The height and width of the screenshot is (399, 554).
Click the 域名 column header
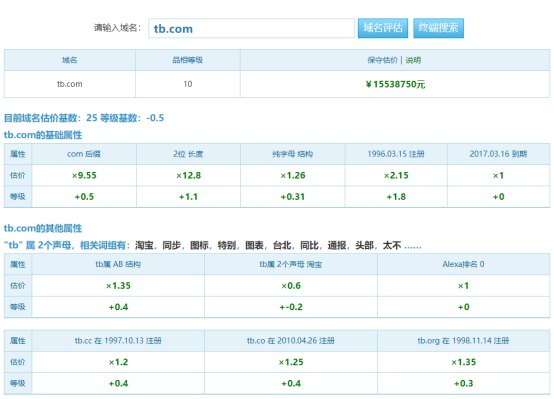point(70,60)
